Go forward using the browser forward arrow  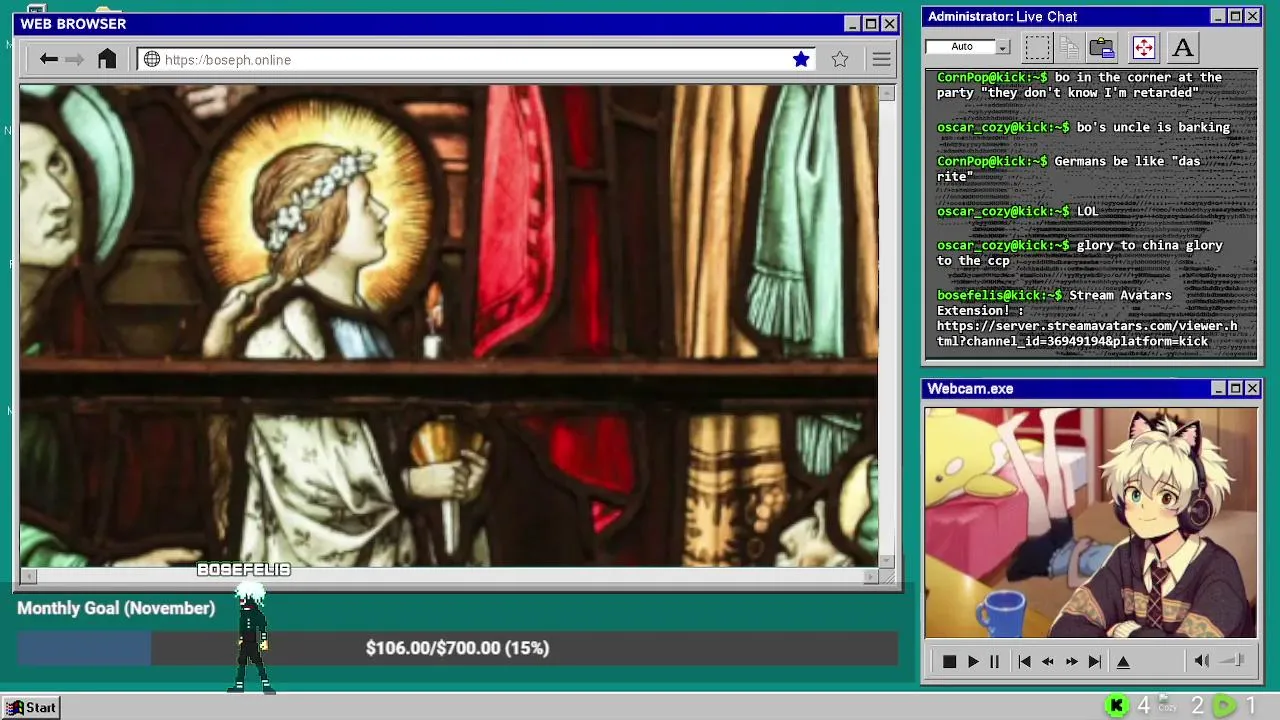[x=74, y=59]
